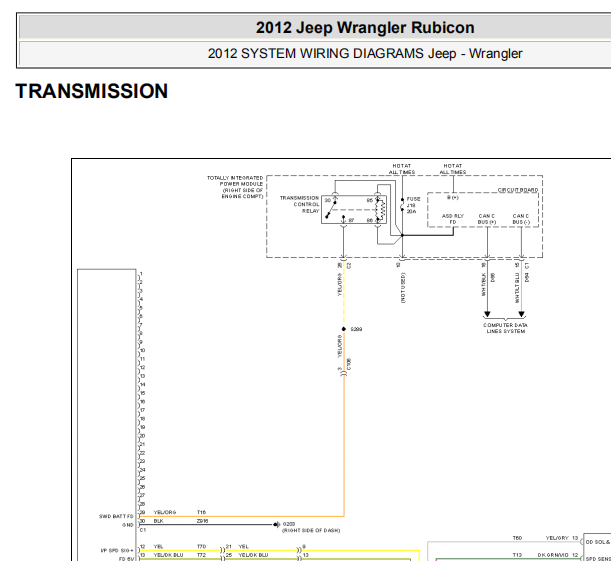Click 'HOT AT ALL TIMES' above the fuse
The width and height of the screenshot is (611, 561).
tap(402, 169)
